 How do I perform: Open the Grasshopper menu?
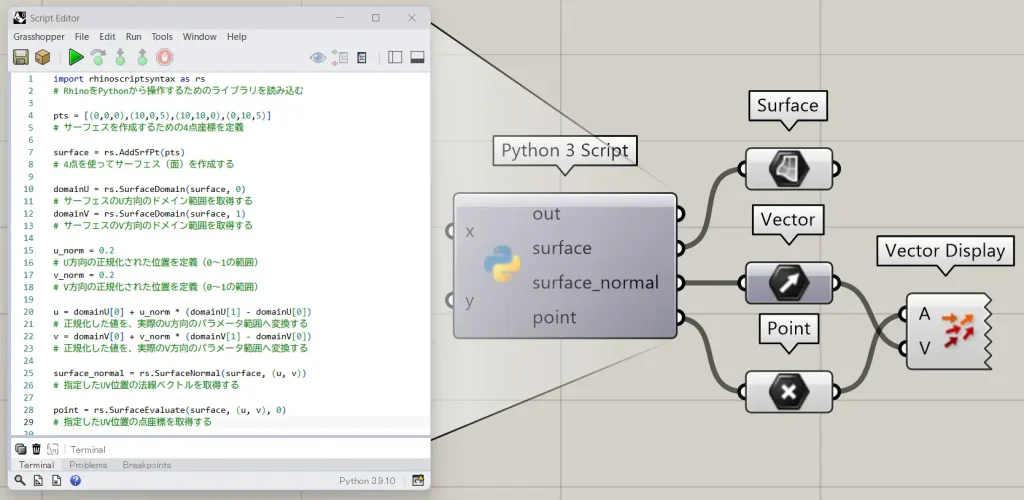[x=39, y=37]
